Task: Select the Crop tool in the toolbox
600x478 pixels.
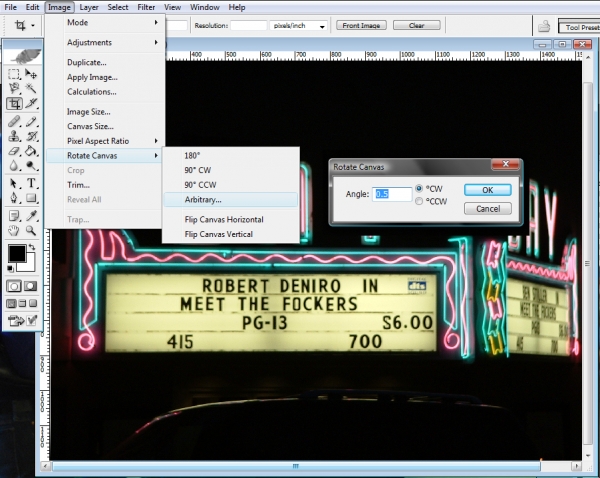Action: click(x=14, y=103)
